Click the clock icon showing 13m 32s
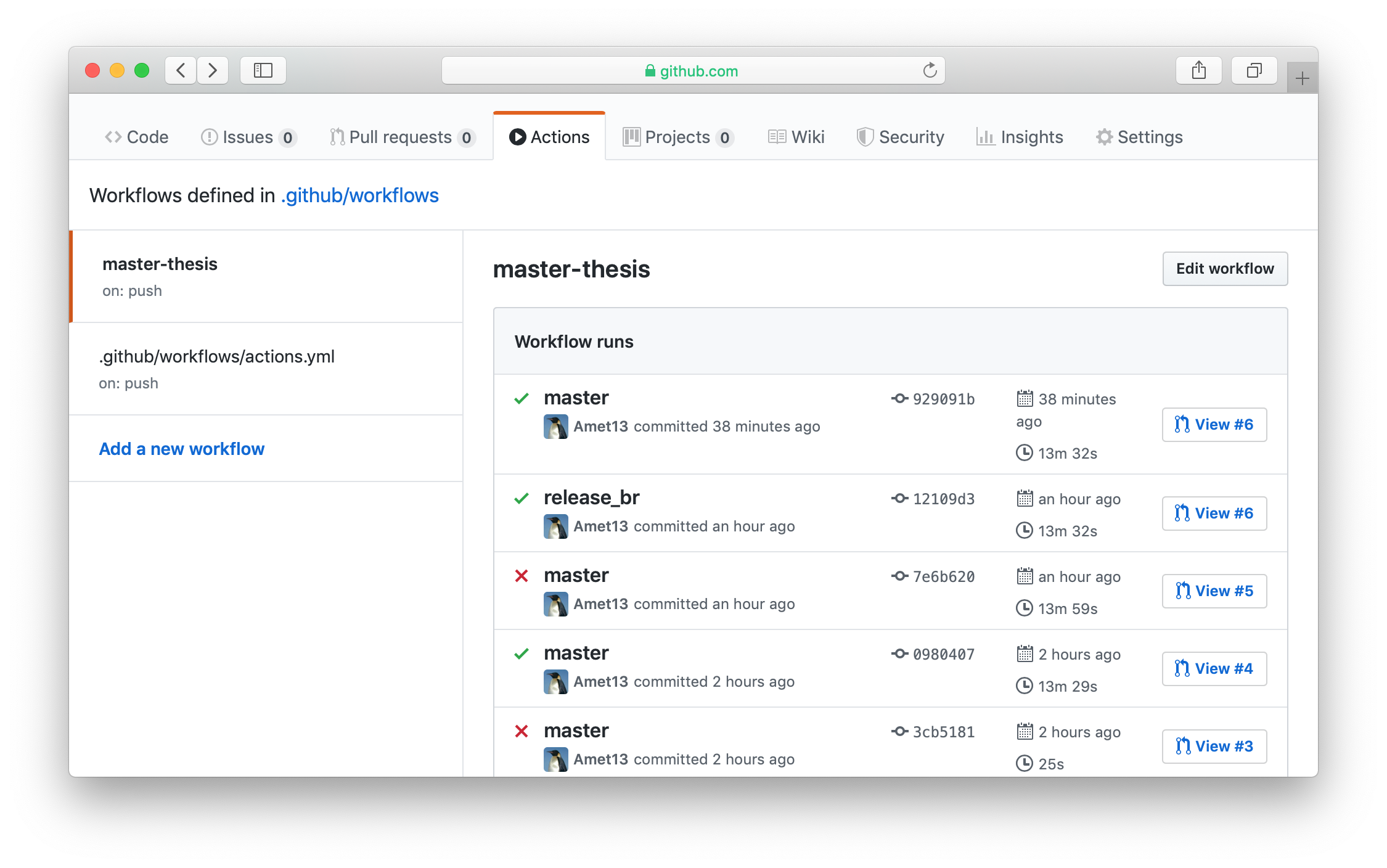The height and width of the screenshot is (868, 1387). coord(1024,452)
